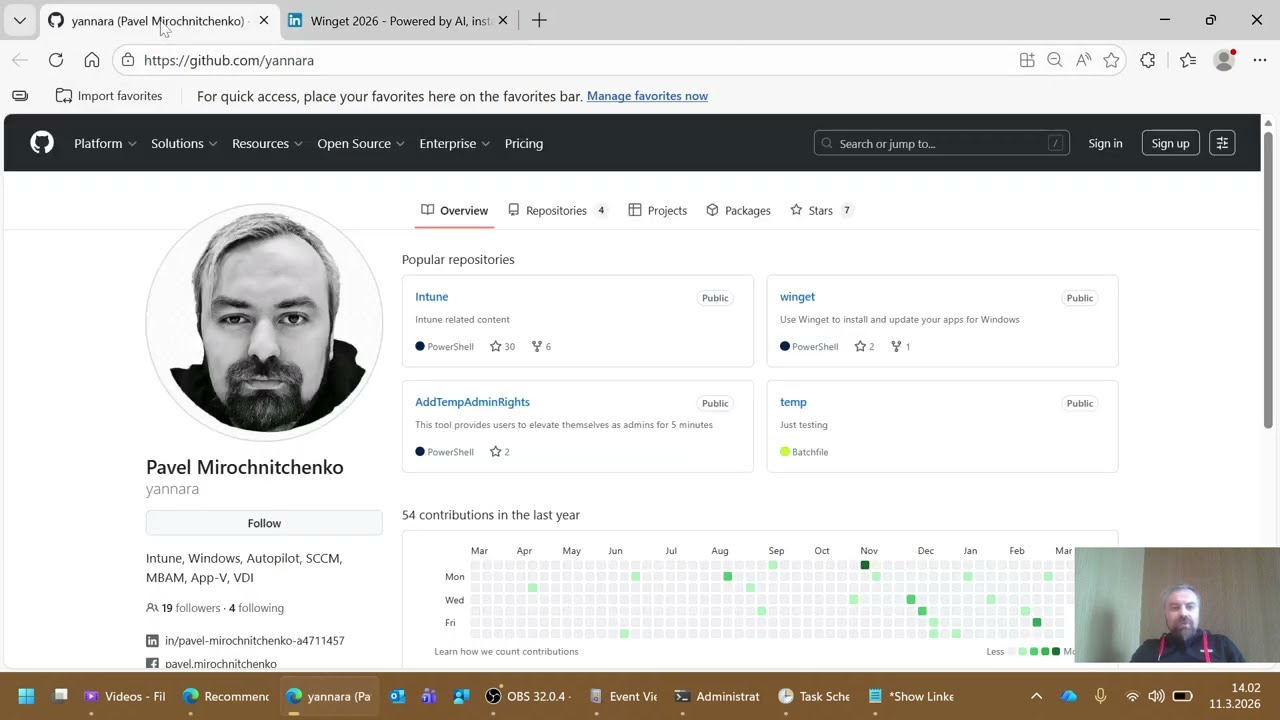Open the GitHub home logo
1280x720 pixels.
tap(42, 143)
